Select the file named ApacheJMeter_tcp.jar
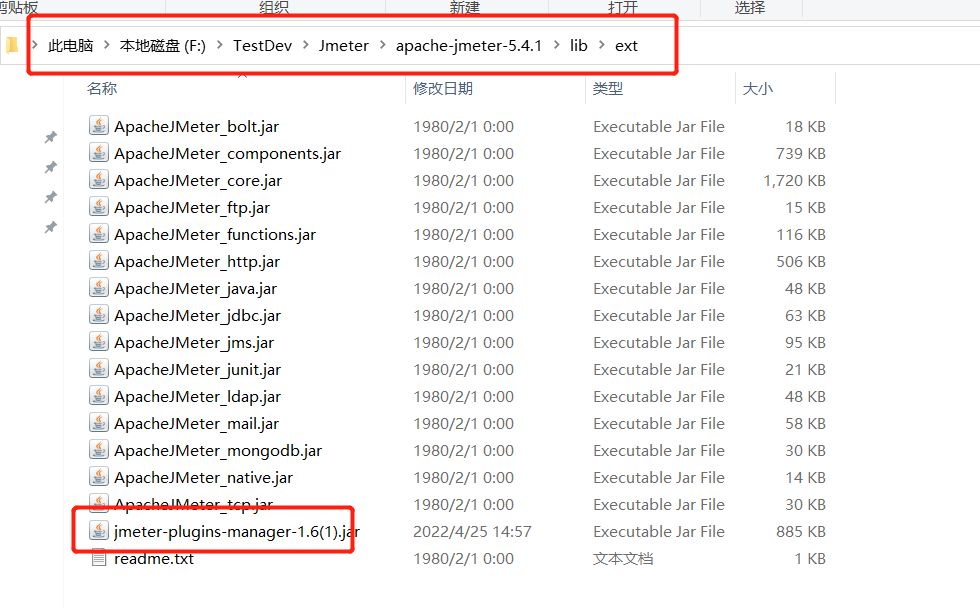The height and width of the screenshot is (608, 980). pos(193,504)
